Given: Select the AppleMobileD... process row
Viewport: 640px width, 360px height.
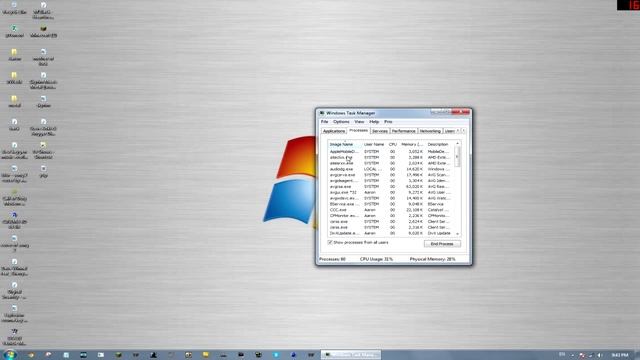Looking at the screenshot, I should pyautogui.click(x=391, y=151).
